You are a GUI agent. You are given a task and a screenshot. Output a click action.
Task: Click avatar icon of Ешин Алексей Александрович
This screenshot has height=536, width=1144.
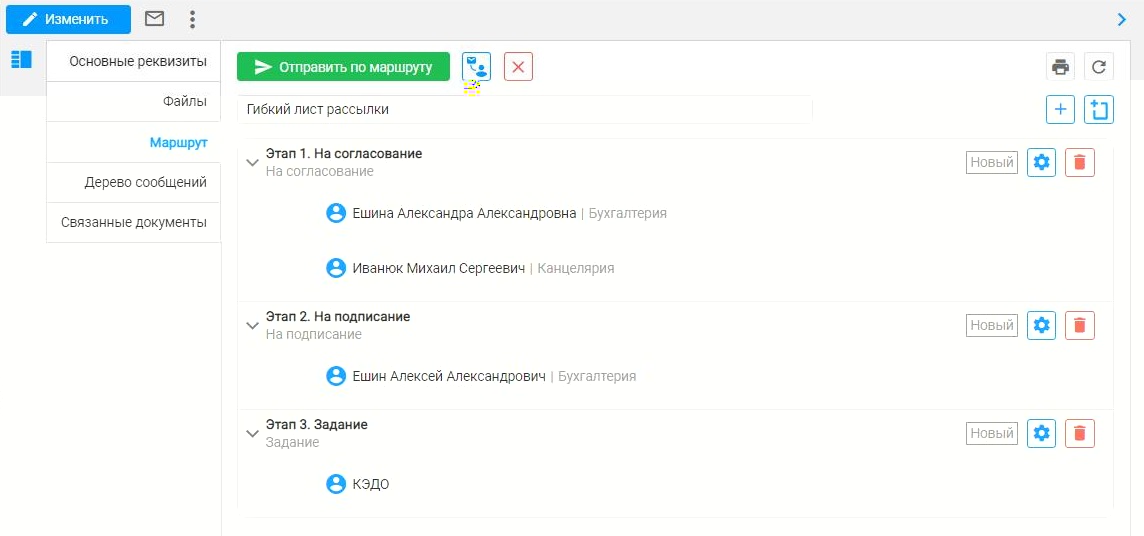[336, 376]
